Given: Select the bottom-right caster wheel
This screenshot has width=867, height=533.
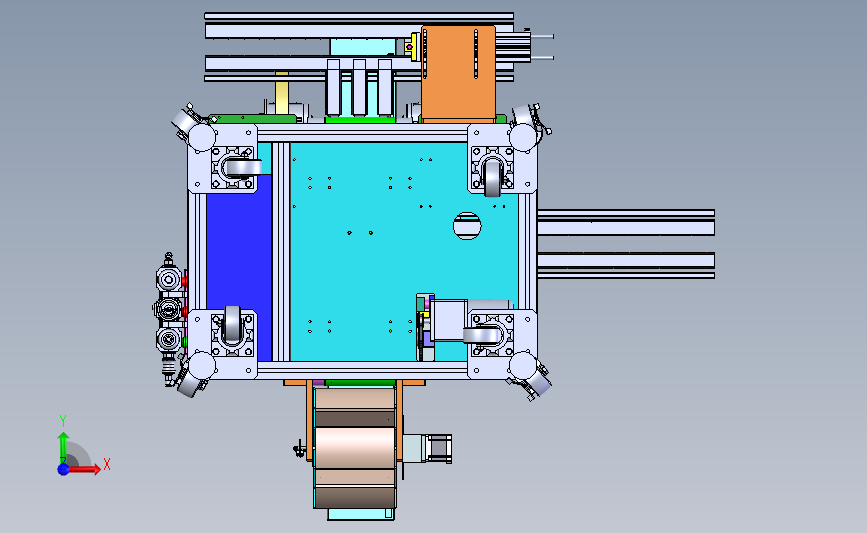Looking at the screenshot, I should (481, 335).
